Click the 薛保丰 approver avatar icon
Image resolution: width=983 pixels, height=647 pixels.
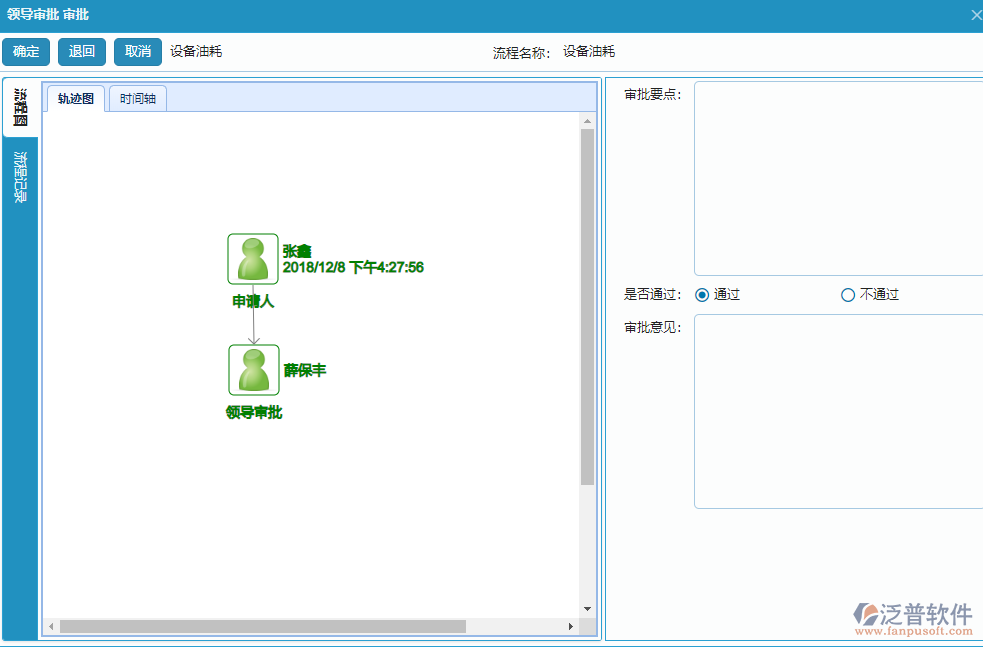(x=252, y=369)
